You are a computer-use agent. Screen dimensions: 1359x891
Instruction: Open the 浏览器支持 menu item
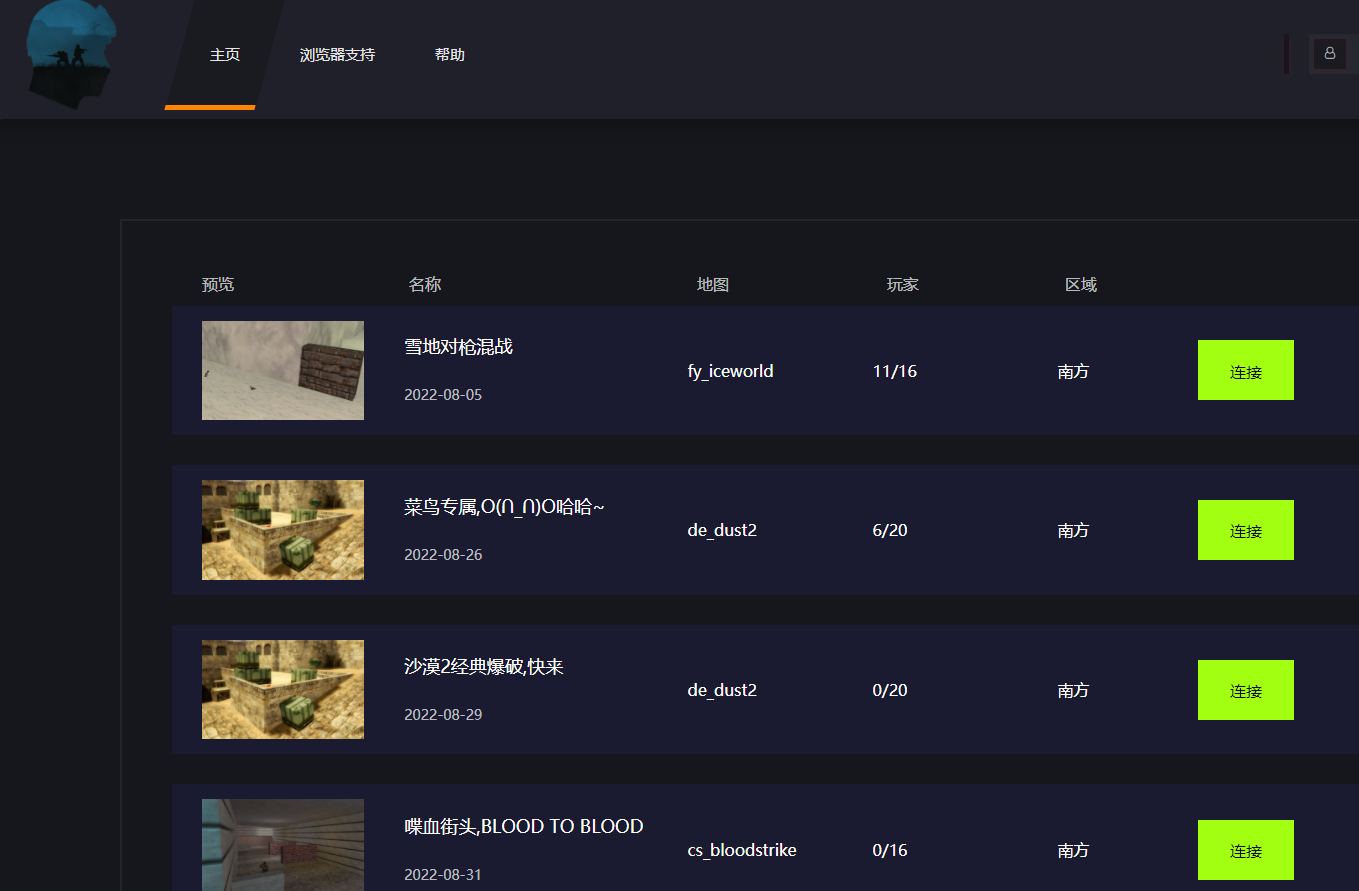pyautogui.click(x=337, y=55)
